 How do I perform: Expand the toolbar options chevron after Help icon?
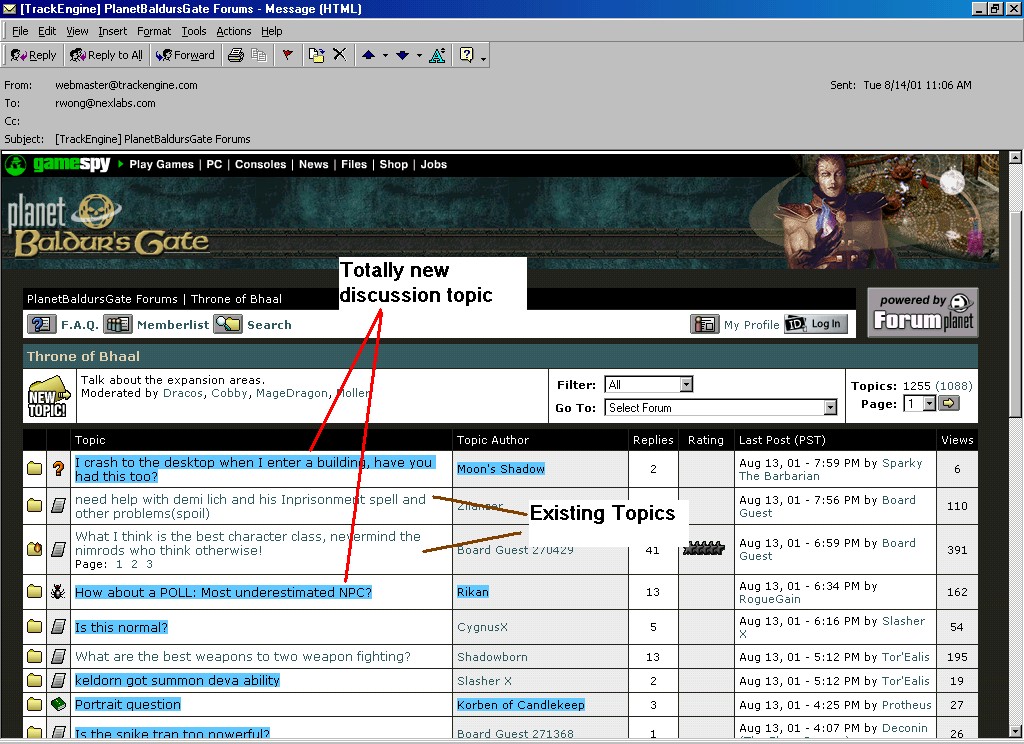tap(483, 59)
